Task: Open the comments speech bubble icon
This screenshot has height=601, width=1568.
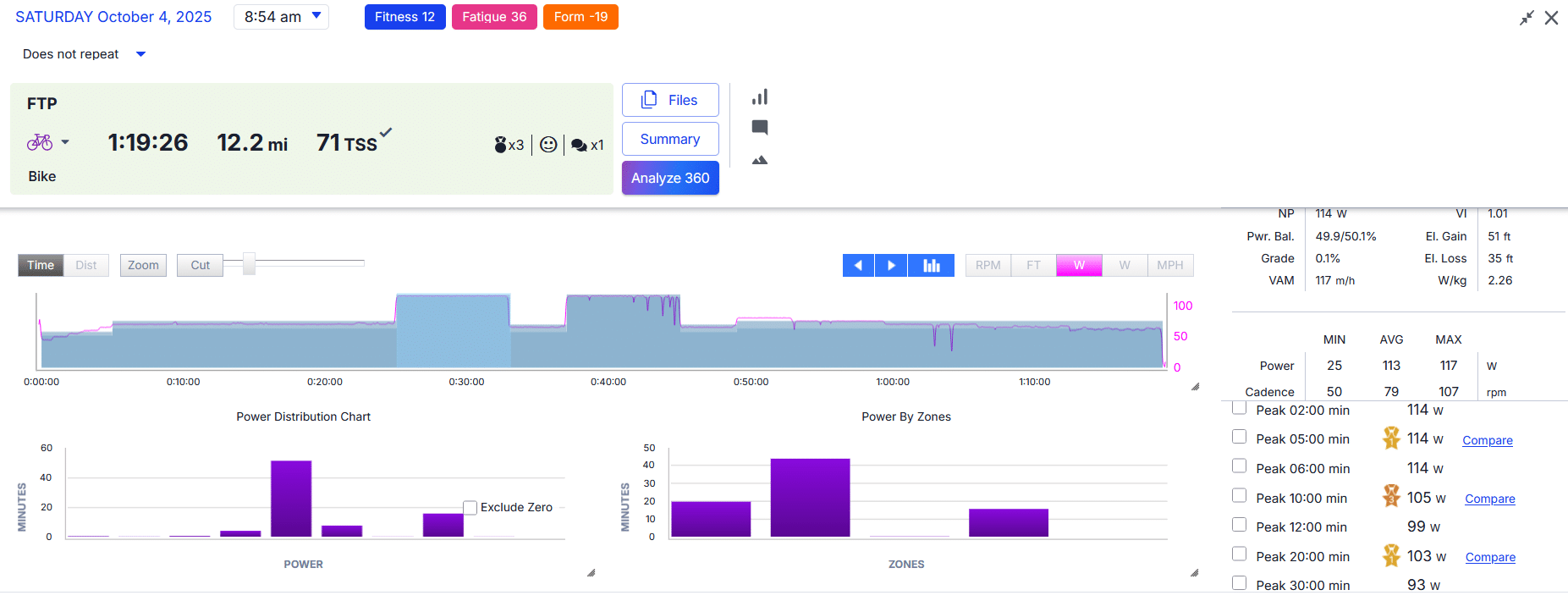Action: pyautogui.click(x=760, y=128)
